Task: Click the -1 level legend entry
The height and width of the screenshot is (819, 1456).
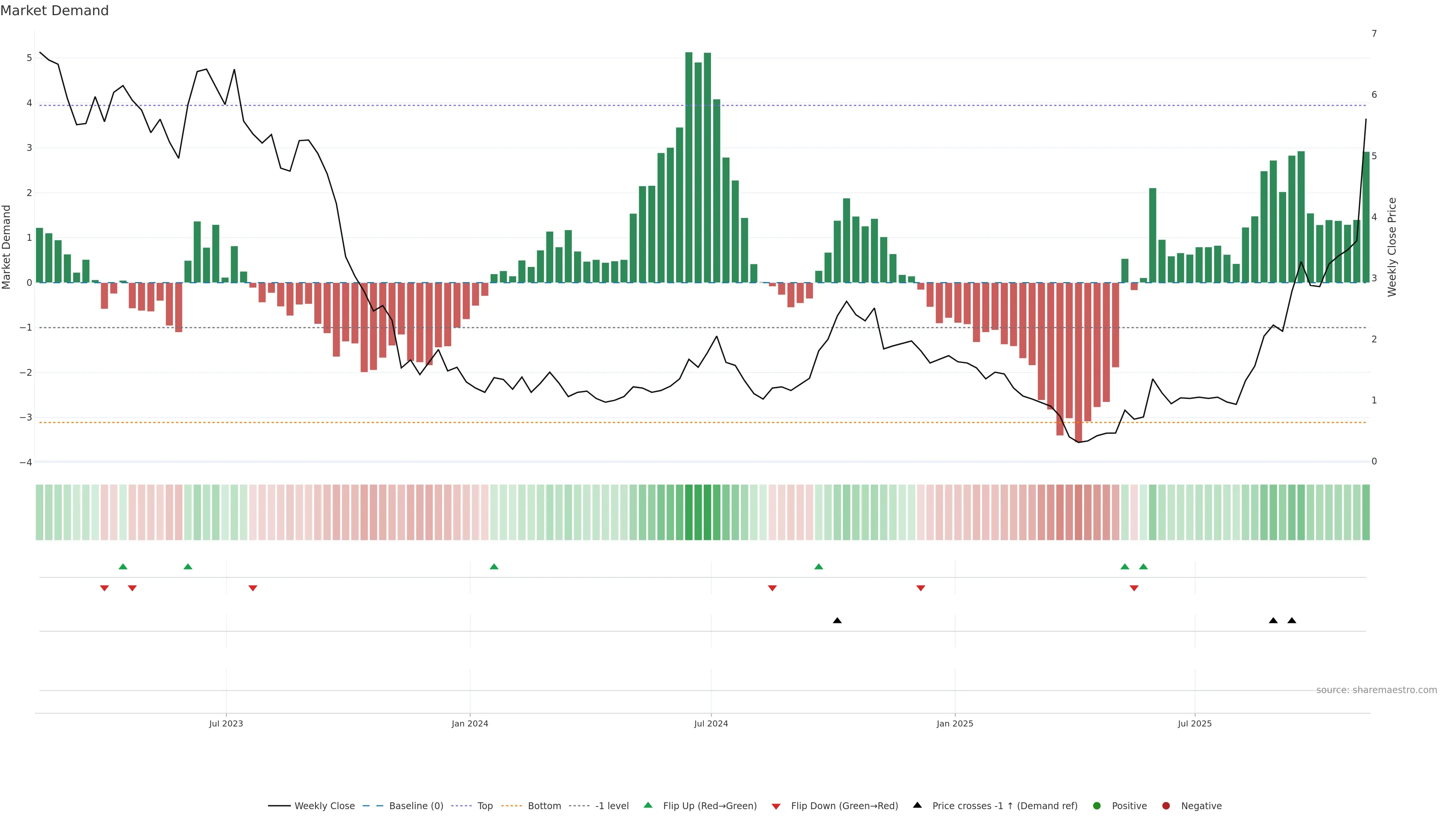Action: pyautogui.click(x=612, y=806)
